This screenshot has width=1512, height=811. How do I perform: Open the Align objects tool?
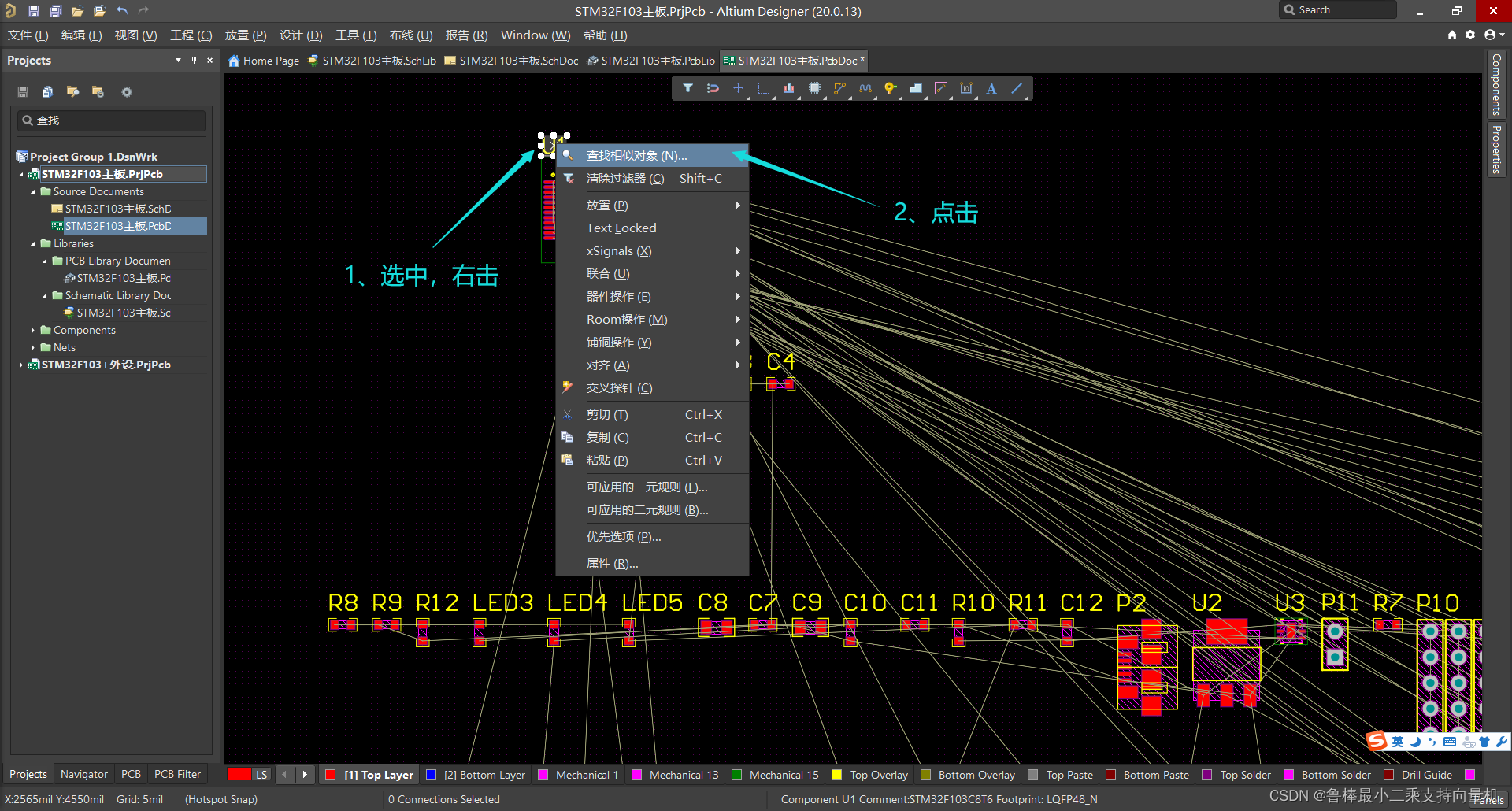click(788, 88)
